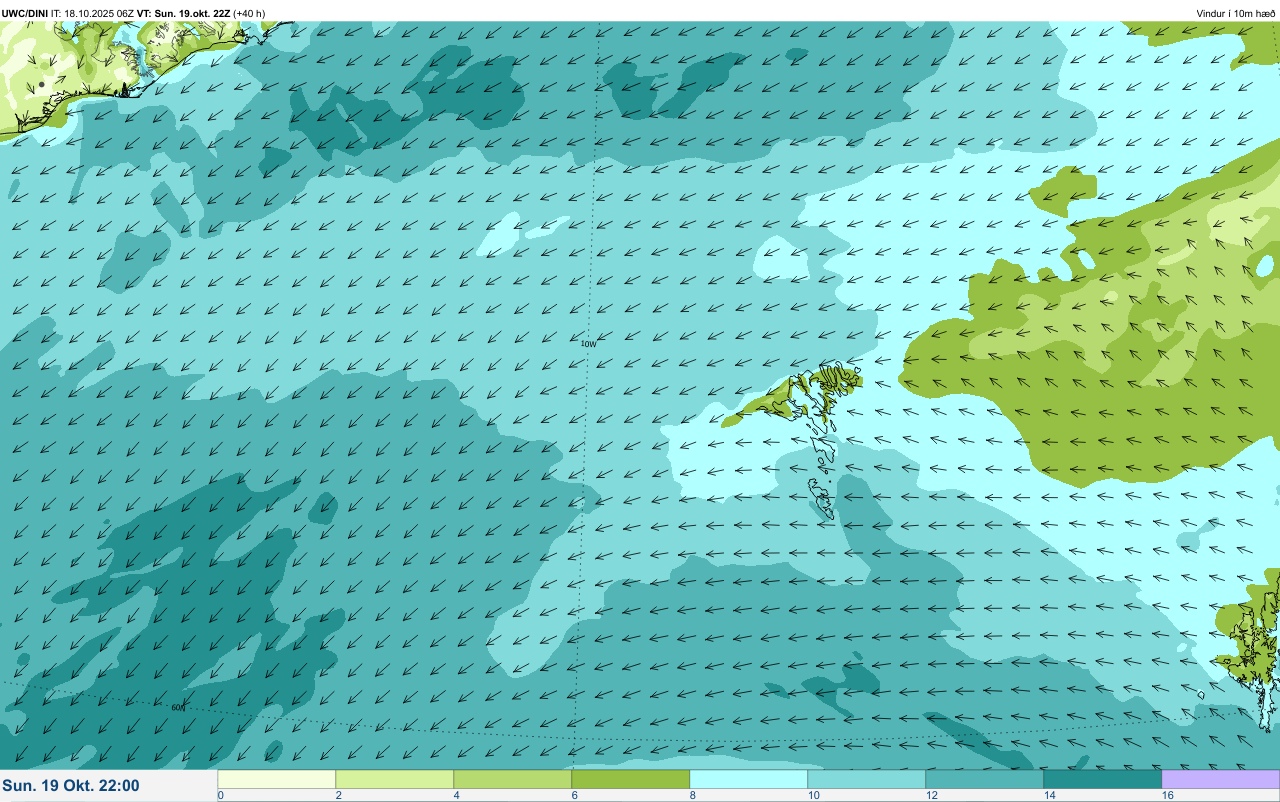Click the legend value '0'
Viewport: 1280px width, 802px height.
pyautogui.click(x=220, y=796)
